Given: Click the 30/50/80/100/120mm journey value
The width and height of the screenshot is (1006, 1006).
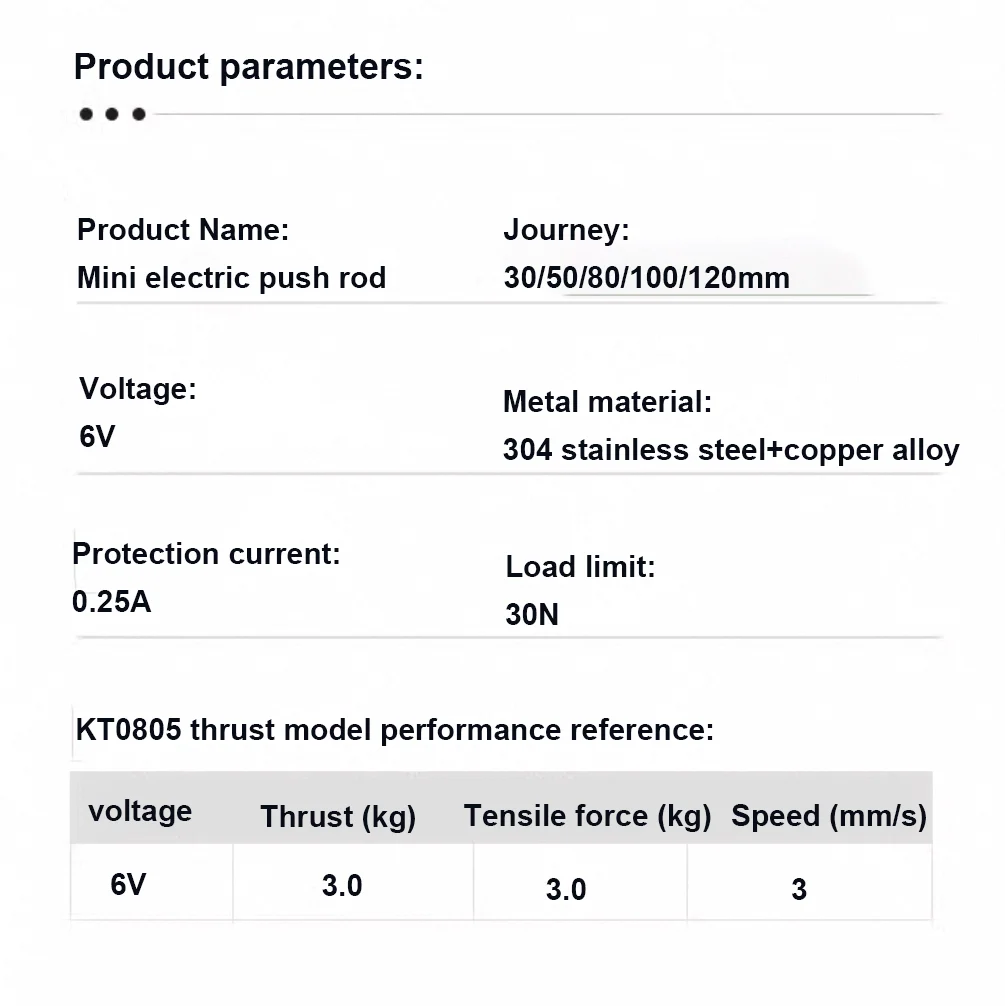Looking at the screenshot, I should pos(647,278).
